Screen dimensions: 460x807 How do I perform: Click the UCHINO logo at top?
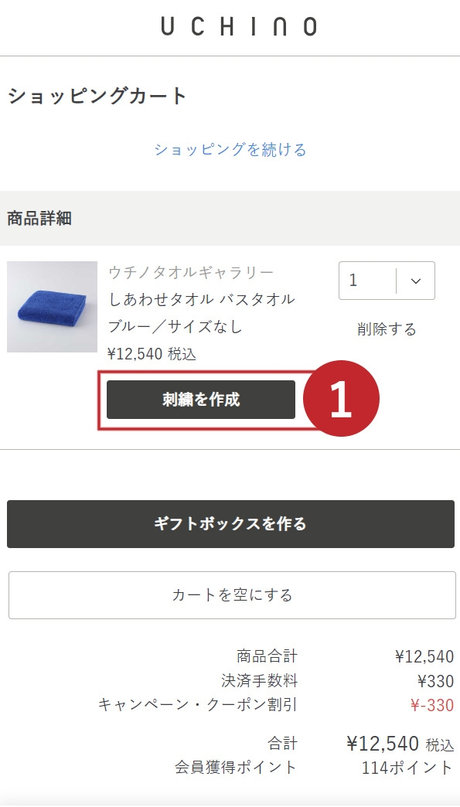click(239, 26)
